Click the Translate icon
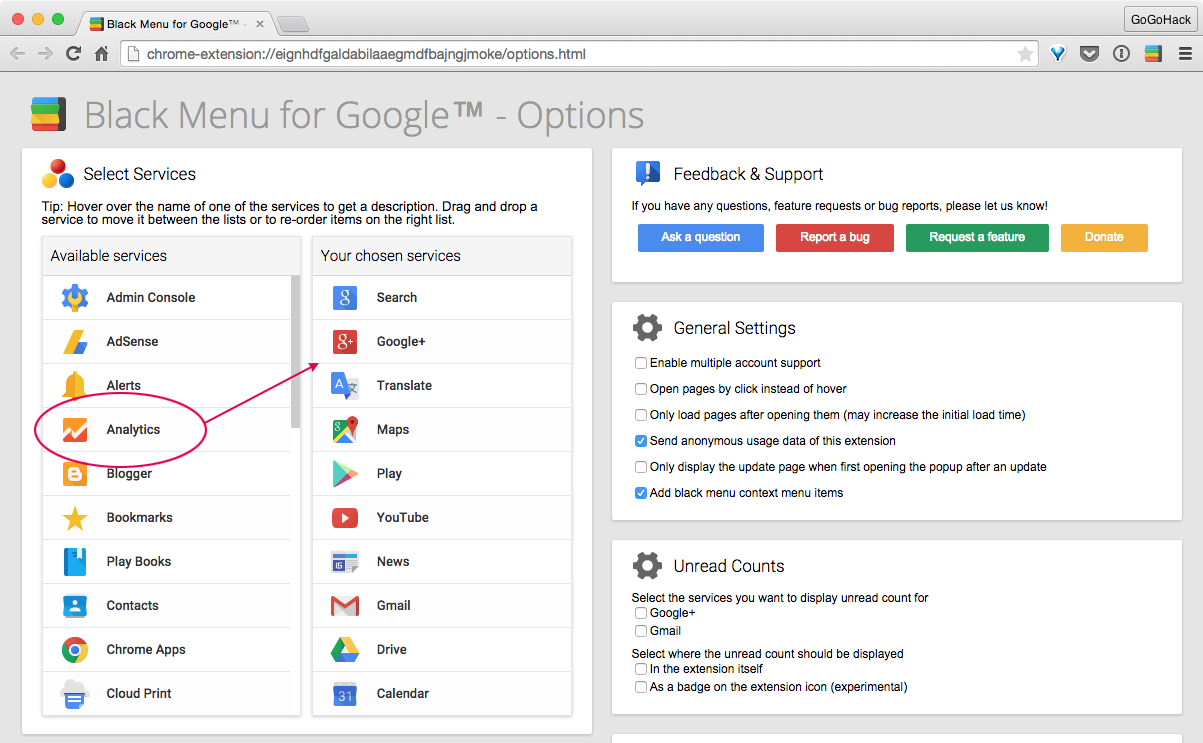The image size is (1203, 743). (x=345, y=386)
